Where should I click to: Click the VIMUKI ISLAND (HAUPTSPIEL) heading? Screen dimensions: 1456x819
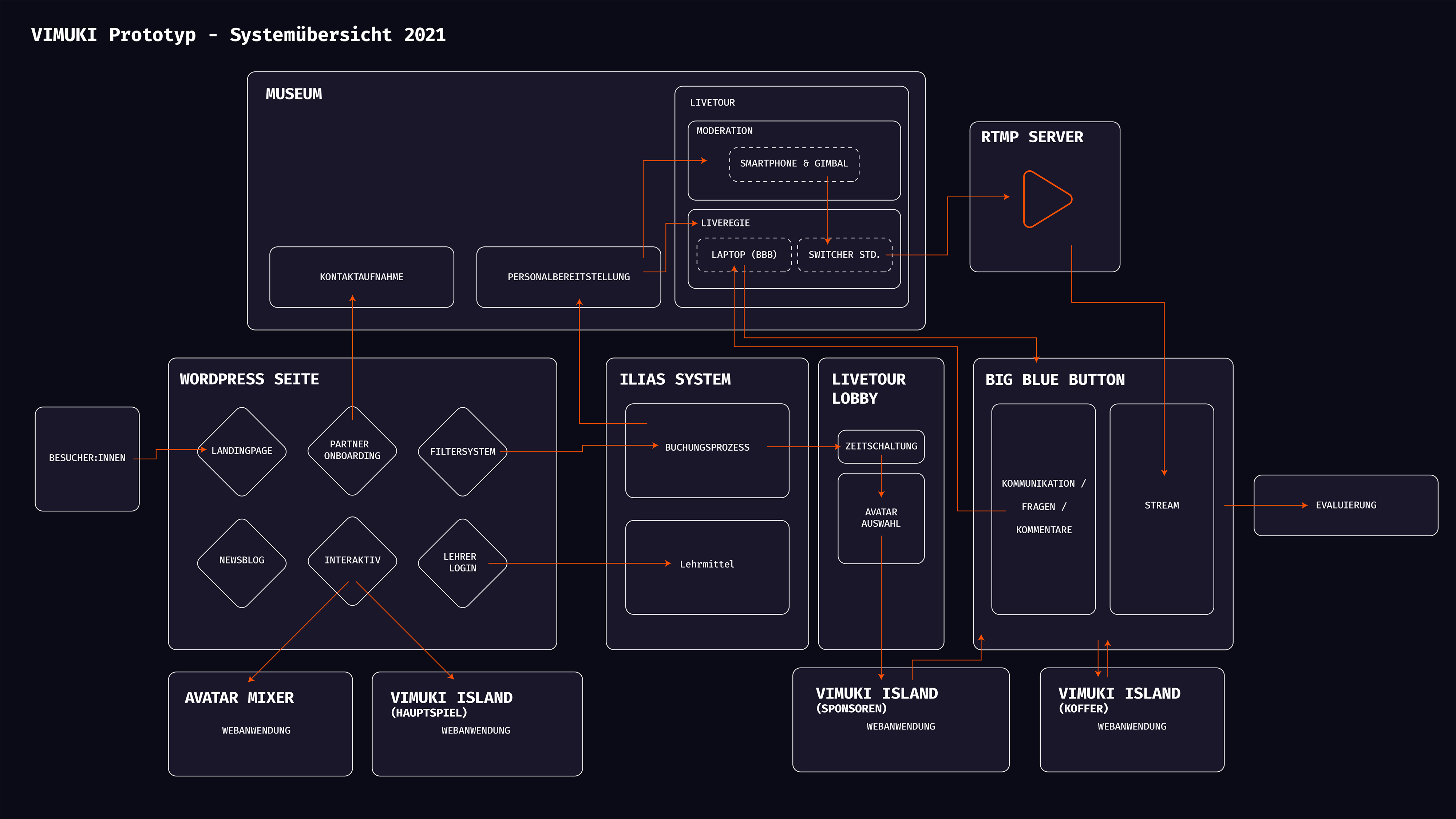click(452, 704)
